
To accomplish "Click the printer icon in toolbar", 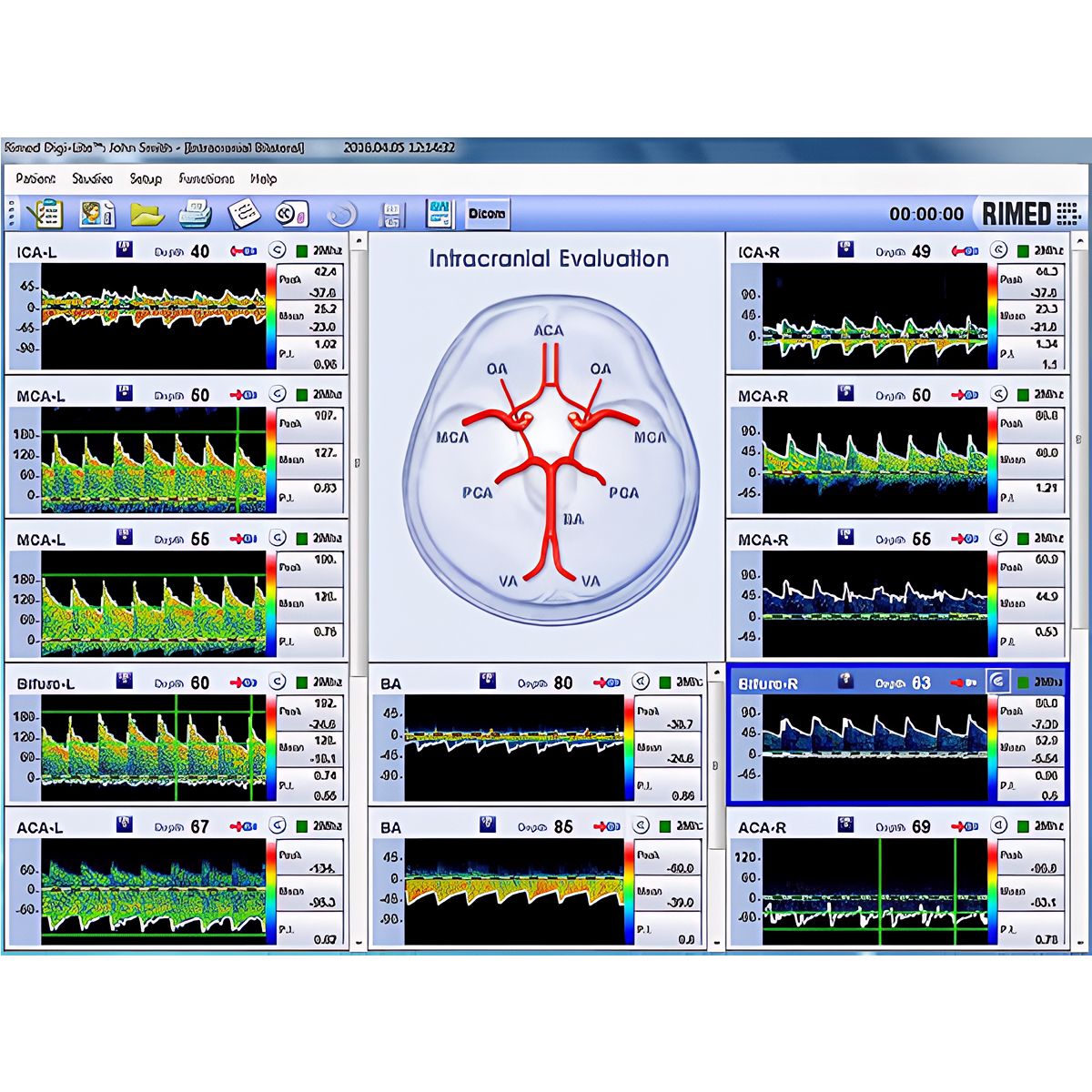I will (196, 215).
